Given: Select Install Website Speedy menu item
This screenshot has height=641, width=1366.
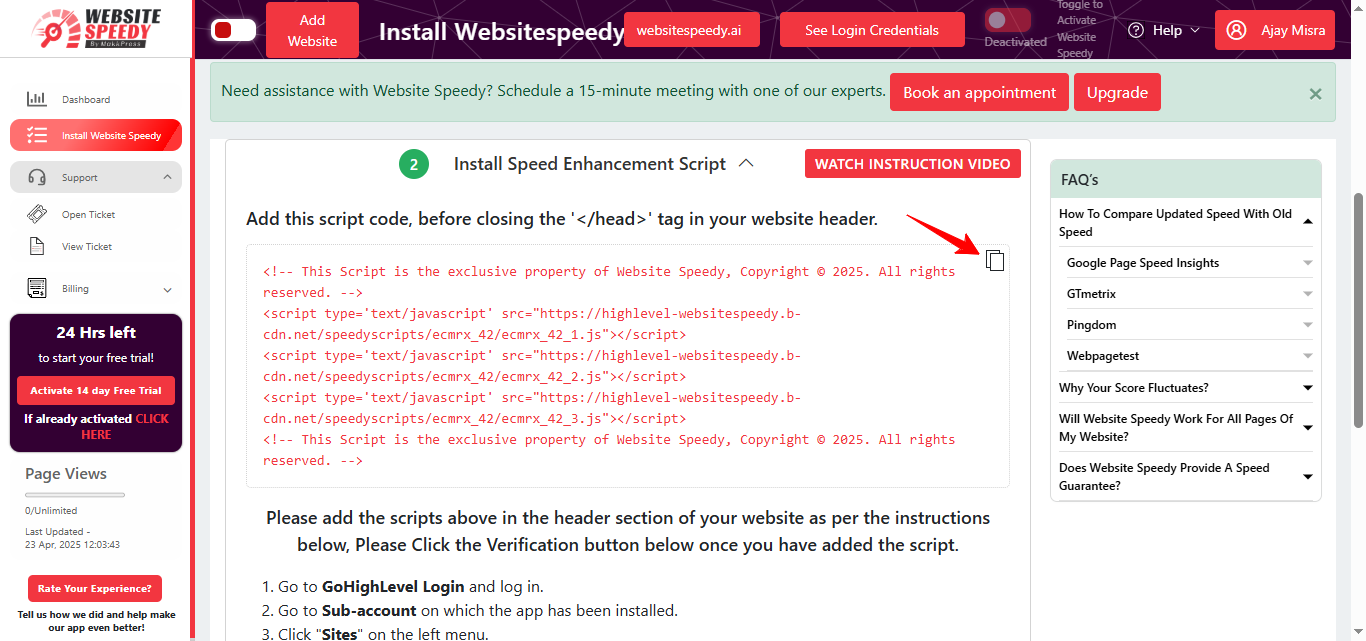Looking at the screenshot, I should pyautogui.click(x=96, y=135).
